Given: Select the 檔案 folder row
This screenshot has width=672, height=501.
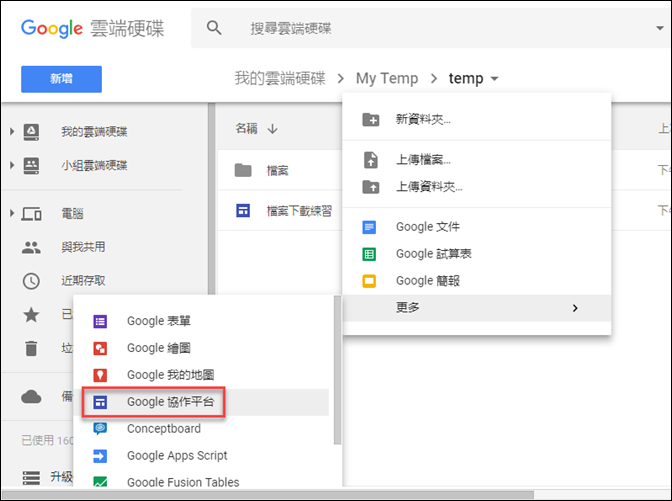Looking at the screenshot, I should click(279, 170).
